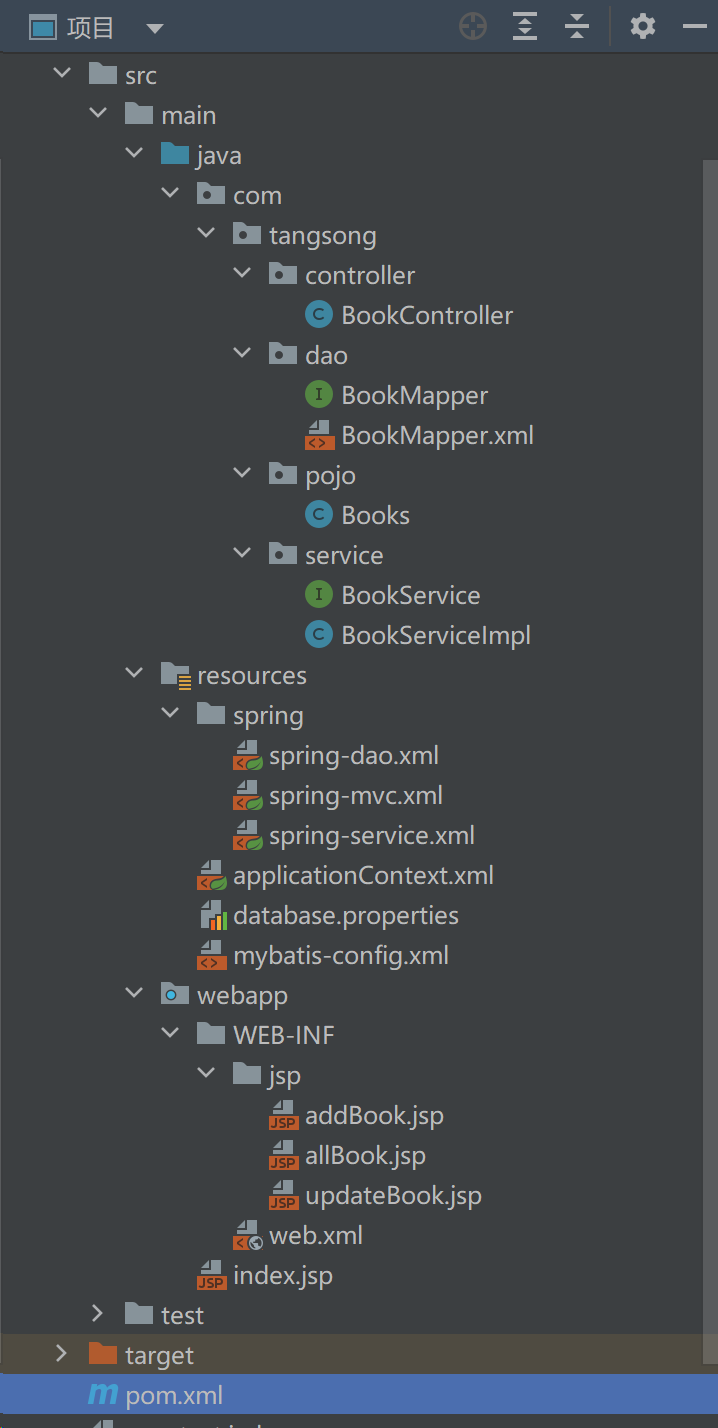Collapse the service package
This screenshot has height=1428, width=718.
coord(242,555)
